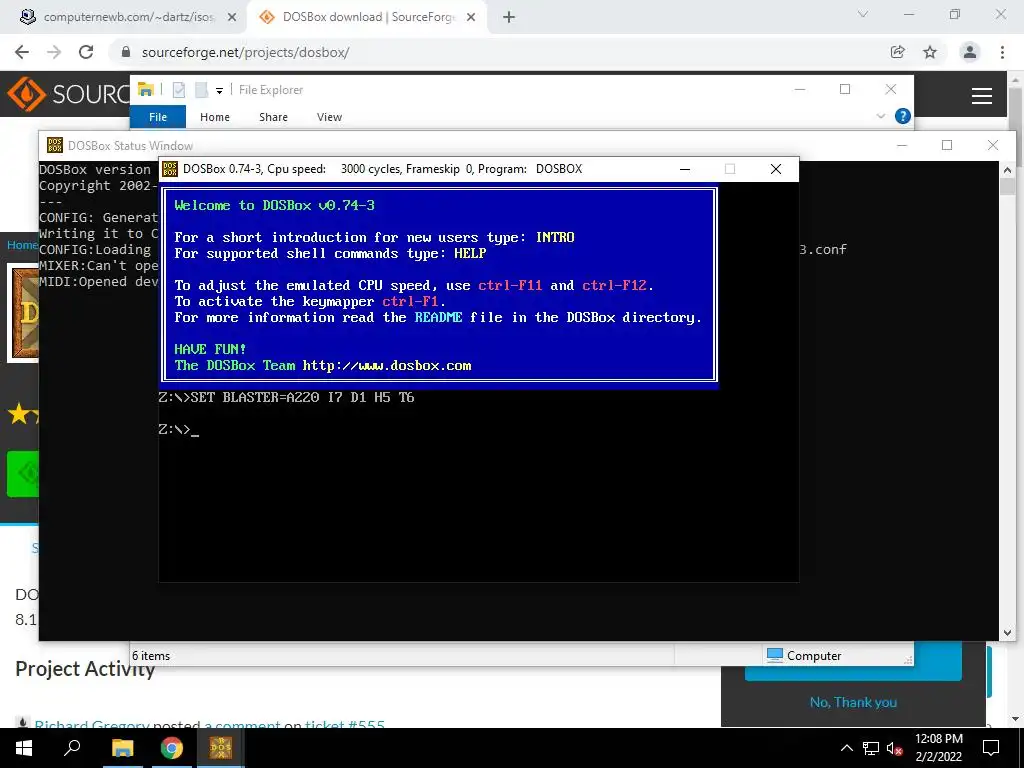Close the DOSBox download SourceForge tab
This screenshot has height=768, width=1024.
tap(471, 18)
